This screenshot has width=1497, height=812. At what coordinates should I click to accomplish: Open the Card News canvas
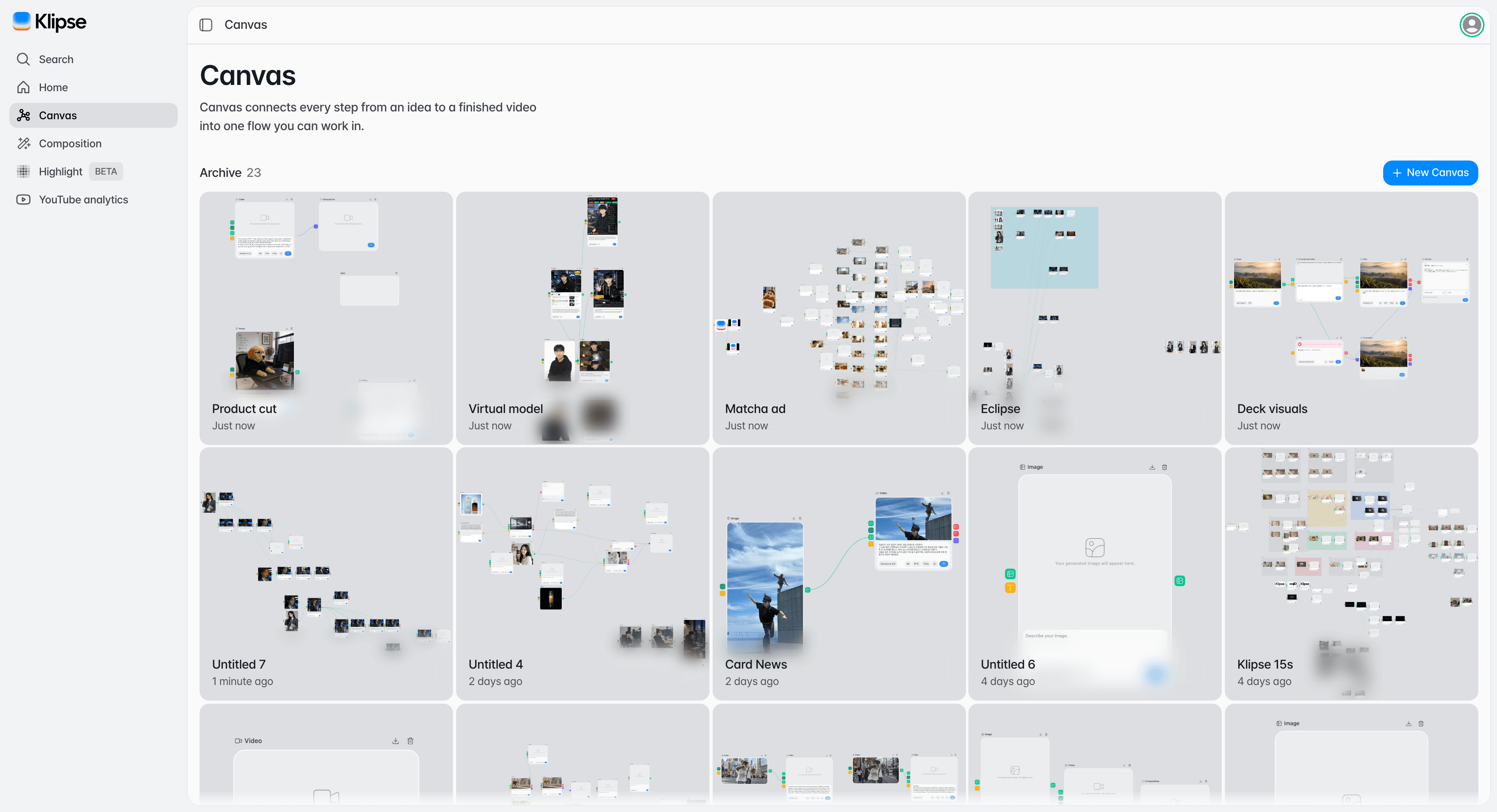[839, 574]
